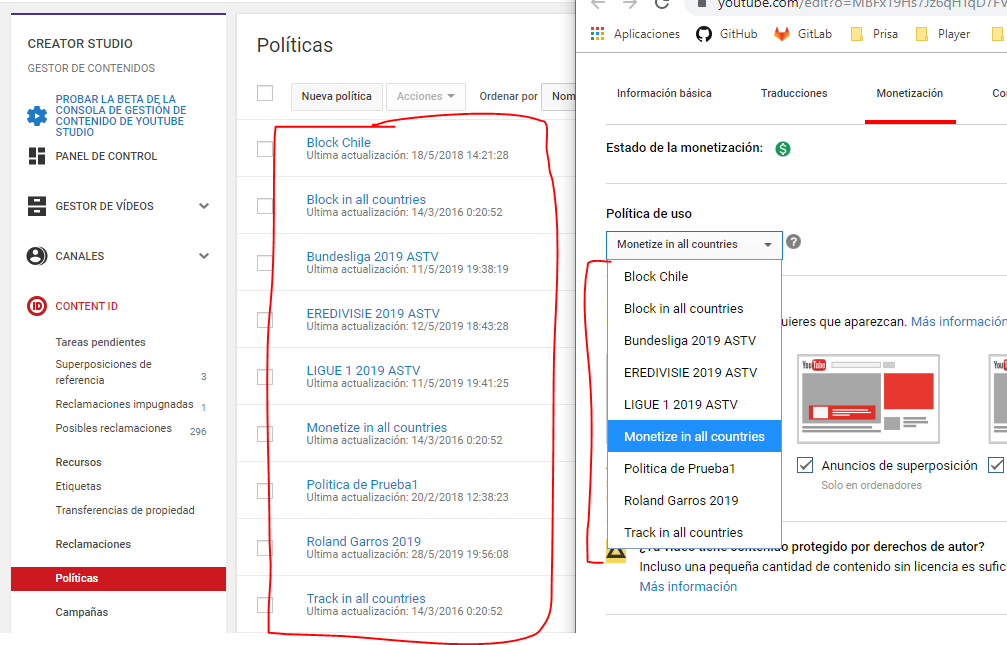
Task: Open Reclamaciones impugnadas in the sidebar
Action: point(125,404)
